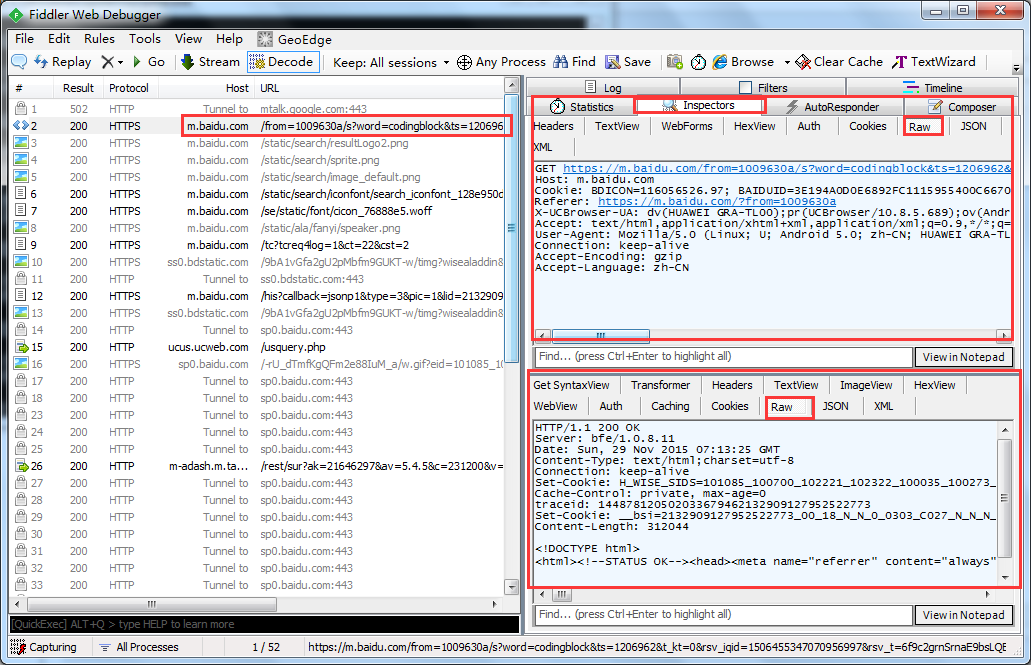Toggle Stream mode in toolbar

click(x=210, y=62)
